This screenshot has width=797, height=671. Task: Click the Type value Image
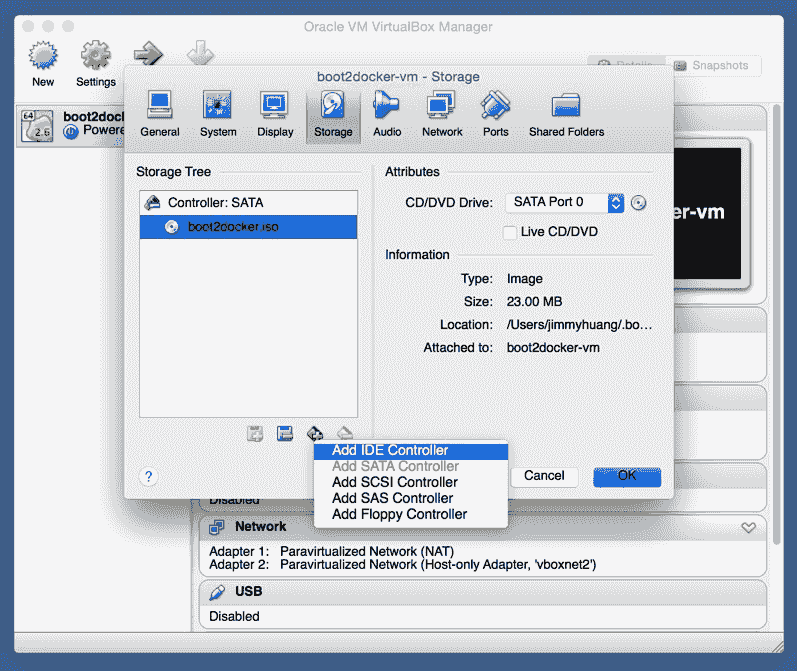point(525,279)
